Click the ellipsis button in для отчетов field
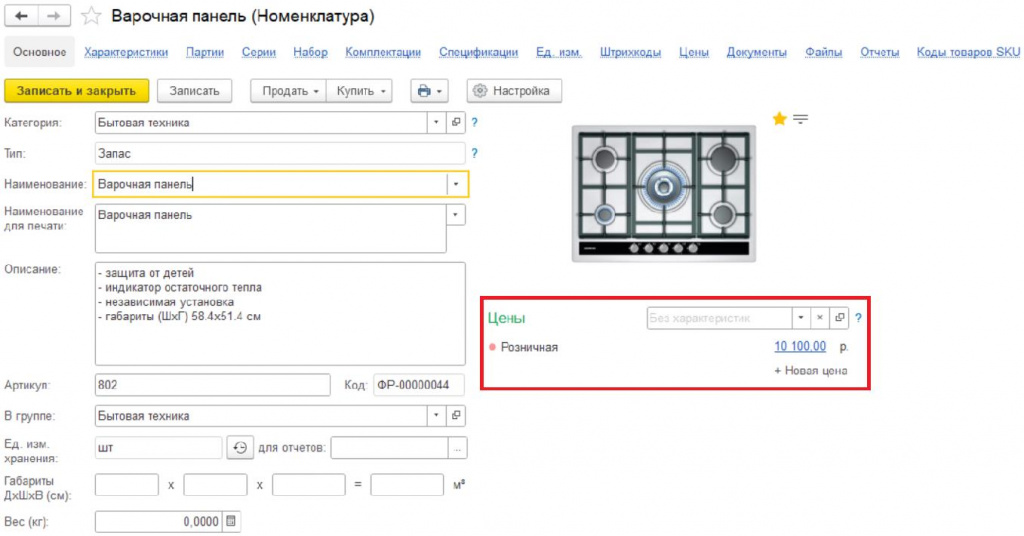 [x=458, y=448]
